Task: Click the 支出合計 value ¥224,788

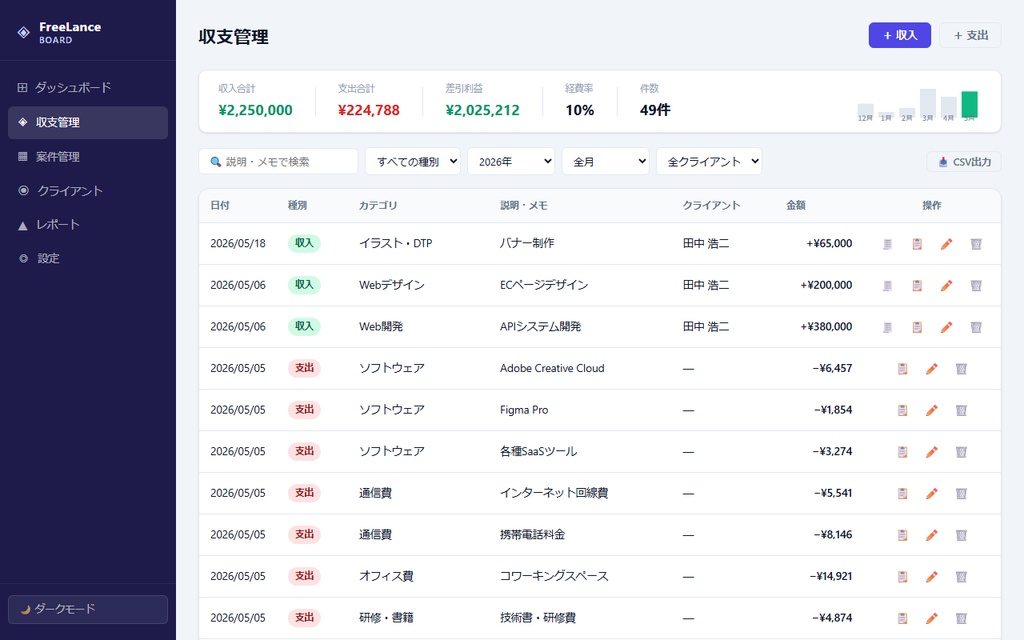Action: 369,110
